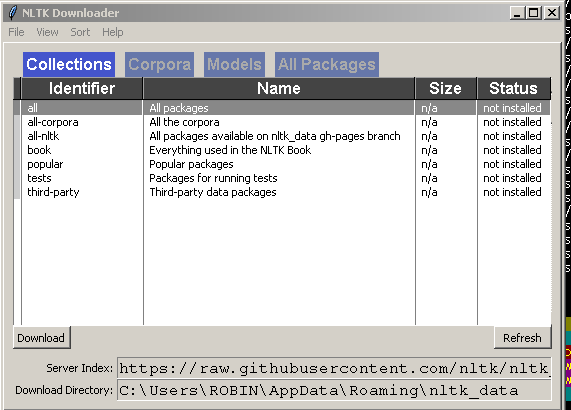Switch to the Corpora tab
The height and width of the screenshot is (410, 571).
pos(160,64)
